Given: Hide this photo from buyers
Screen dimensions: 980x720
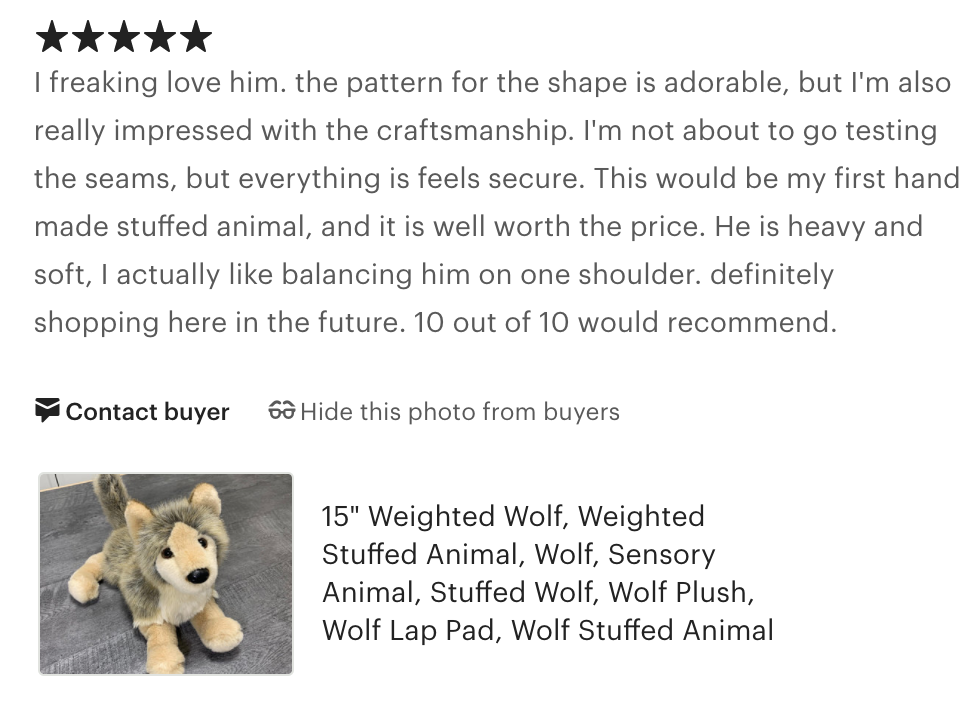Looking at the screenshot, I should click(x=459, y=412).
